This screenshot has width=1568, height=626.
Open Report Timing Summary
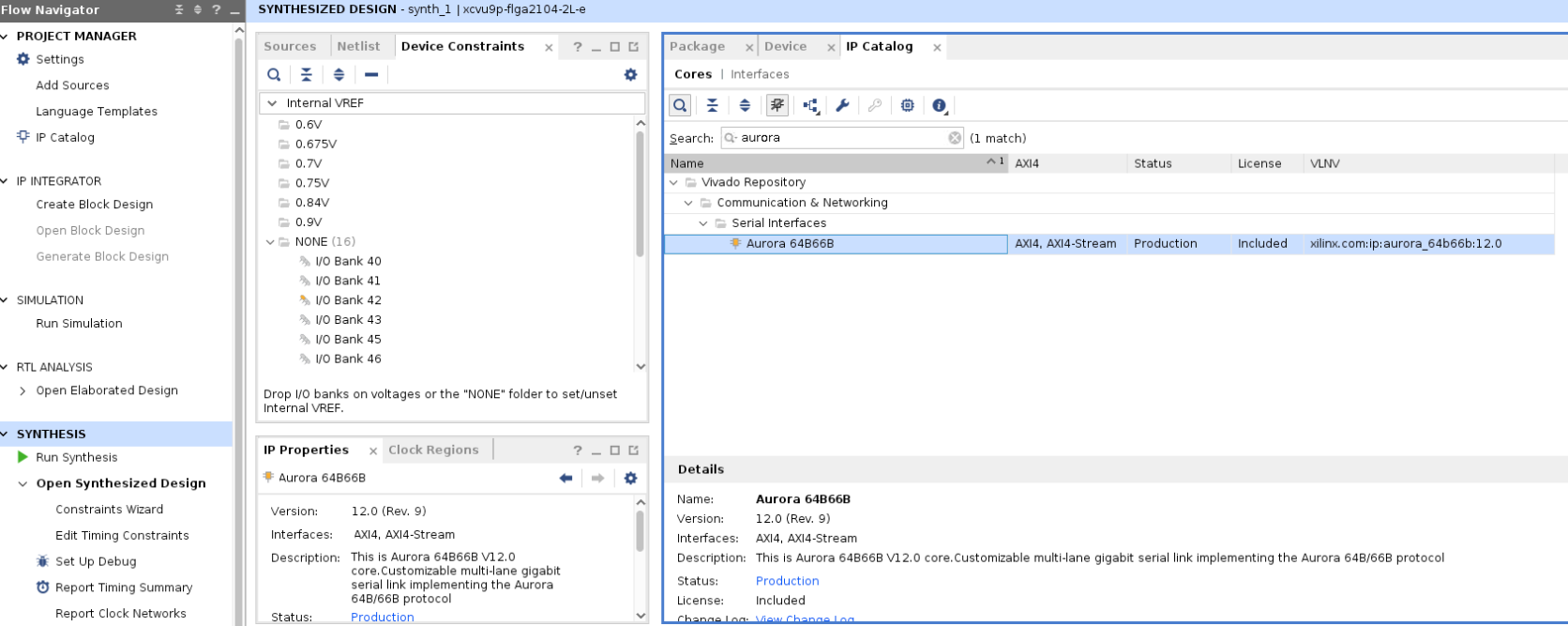pyautogui.click(x=124, y=588)
